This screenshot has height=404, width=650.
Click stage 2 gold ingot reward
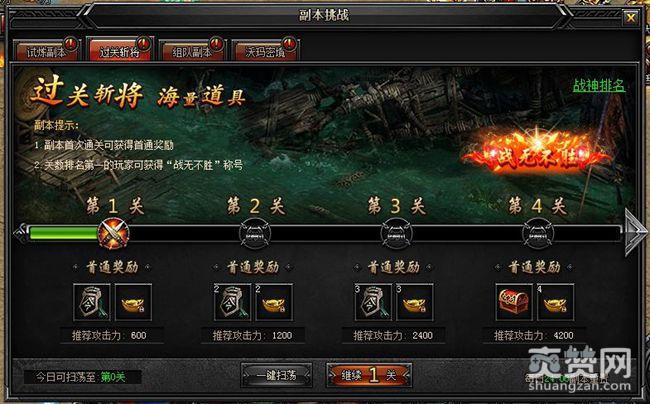click(274, 302)
